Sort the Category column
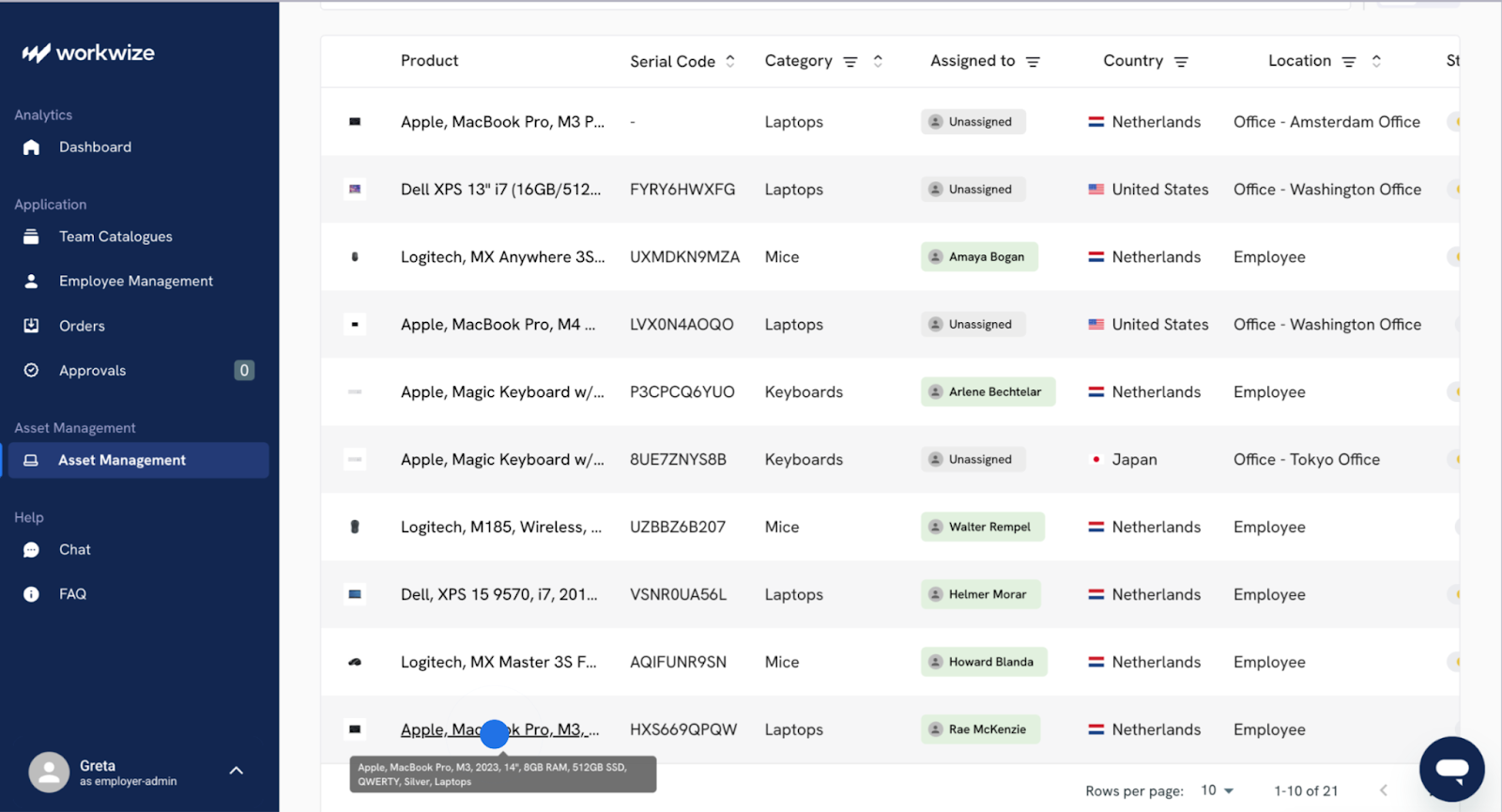Image resolution: width=1502 pixels, height=812 pixels. [878, 61]
